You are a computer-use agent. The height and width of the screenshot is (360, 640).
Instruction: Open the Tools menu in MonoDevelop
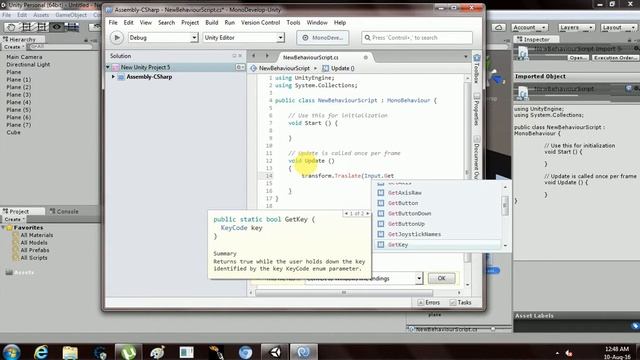coord(293,22)
